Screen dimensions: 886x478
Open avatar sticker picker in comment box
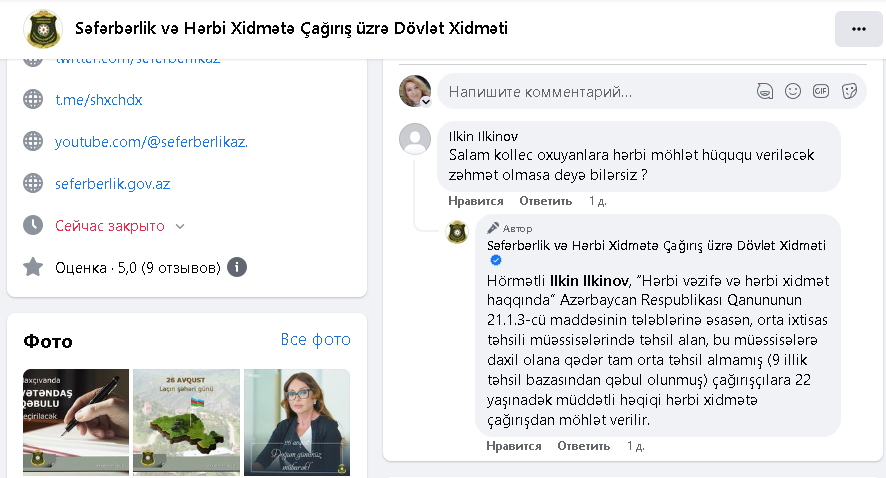coord(765,91)
